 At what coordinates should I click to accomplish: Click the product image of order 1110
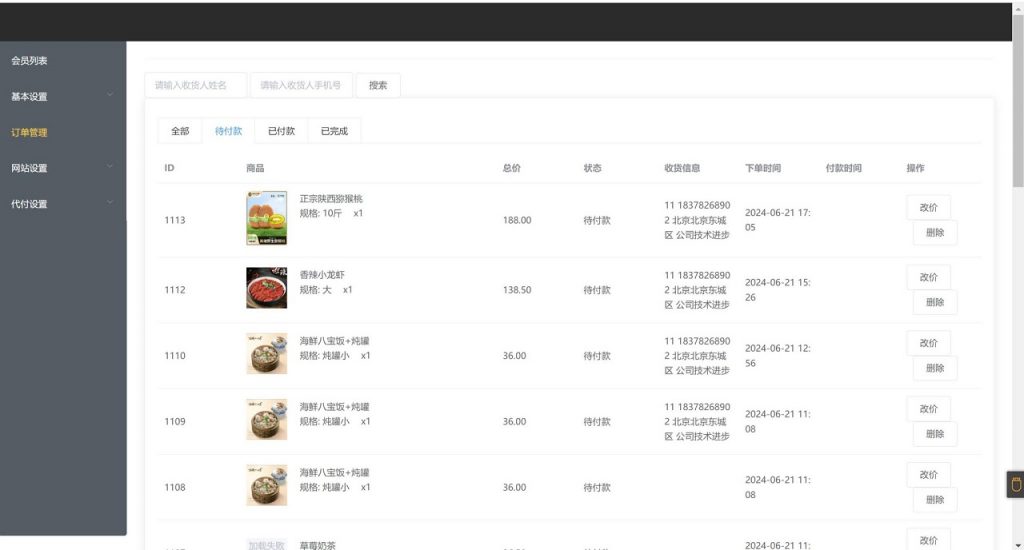tap(266, 354)
